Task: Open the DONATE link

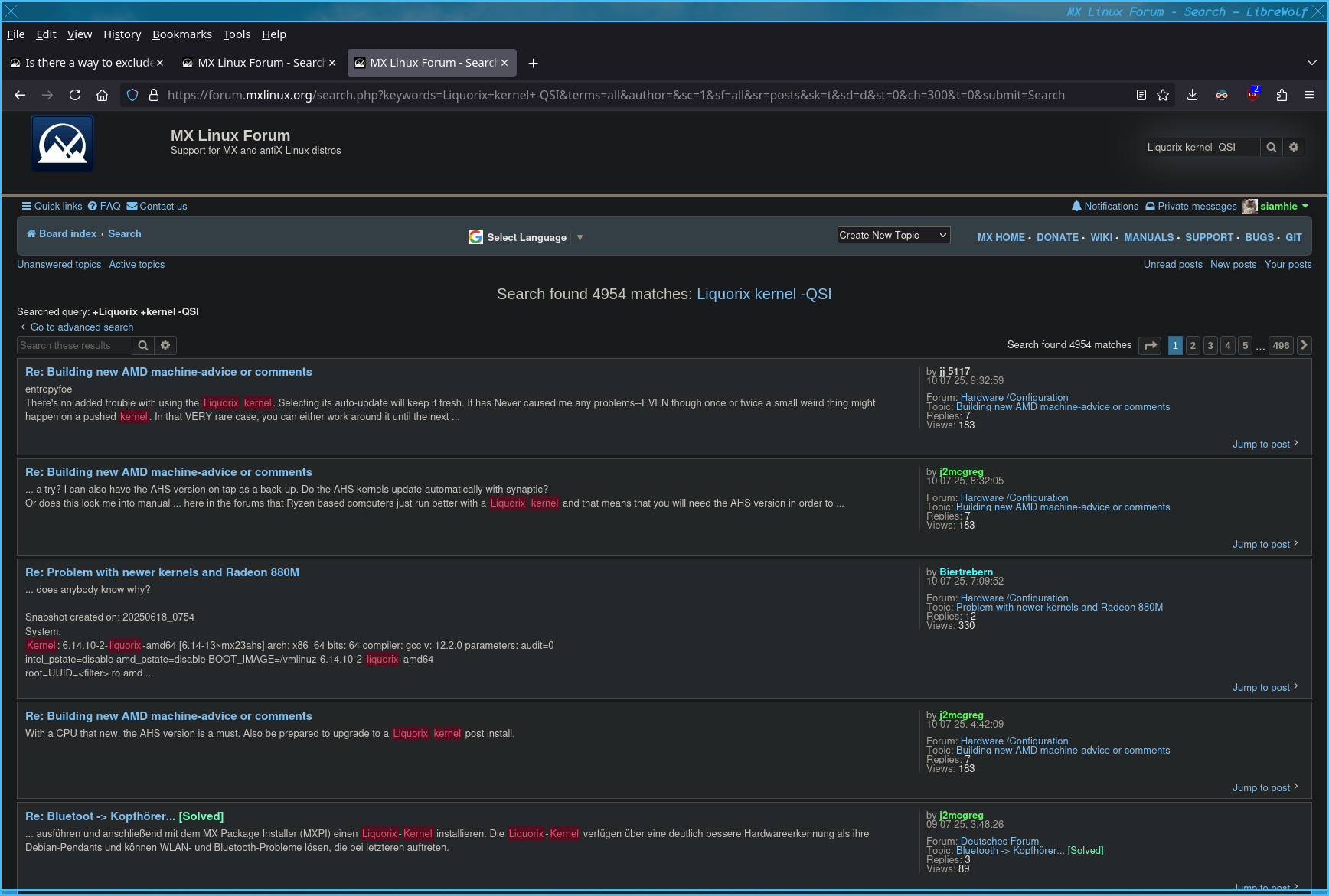Action: (1057, 237)
